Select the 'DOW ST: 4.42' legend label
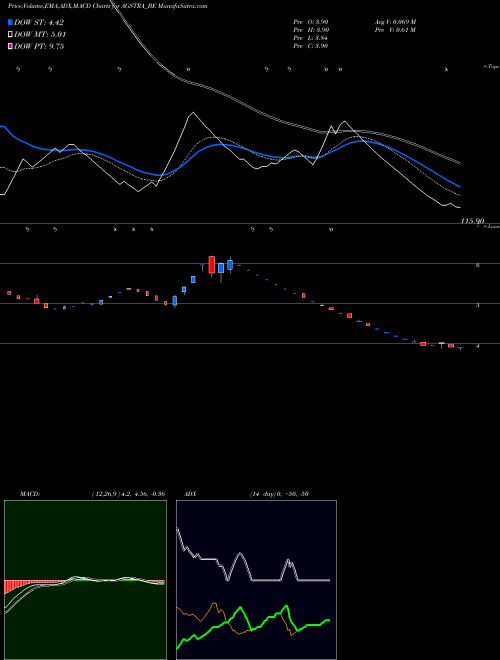The height and width of the screenshot is (660, 500). (39, 22)
